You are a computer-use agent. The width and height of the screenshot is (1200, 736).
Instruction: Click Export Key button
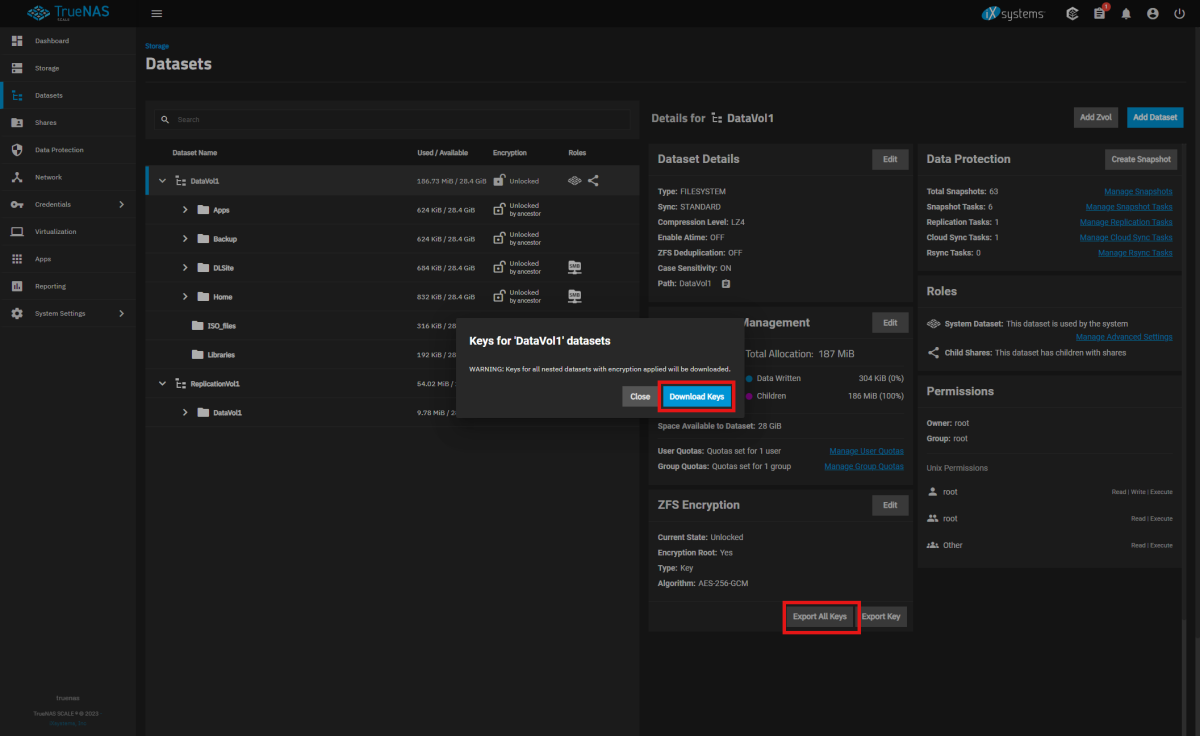point(881,616)
